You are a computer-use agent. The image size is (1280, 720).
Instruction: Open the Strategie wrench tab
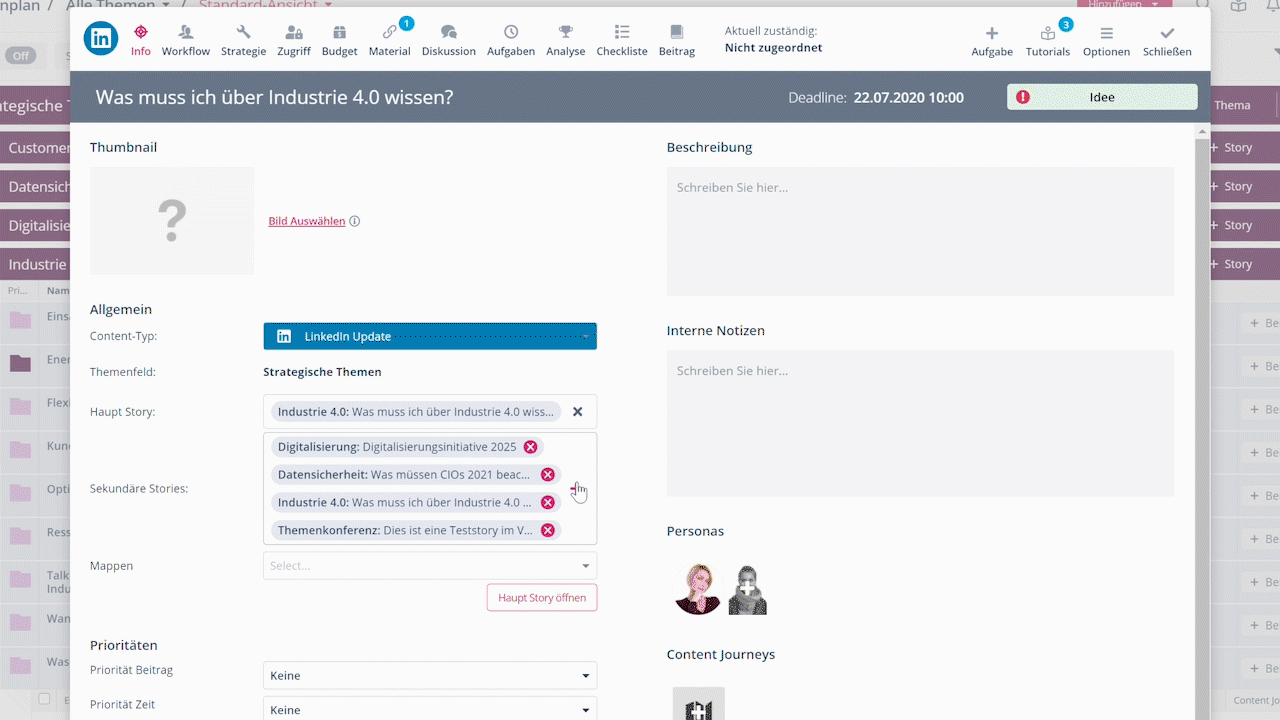click(244, 40)
